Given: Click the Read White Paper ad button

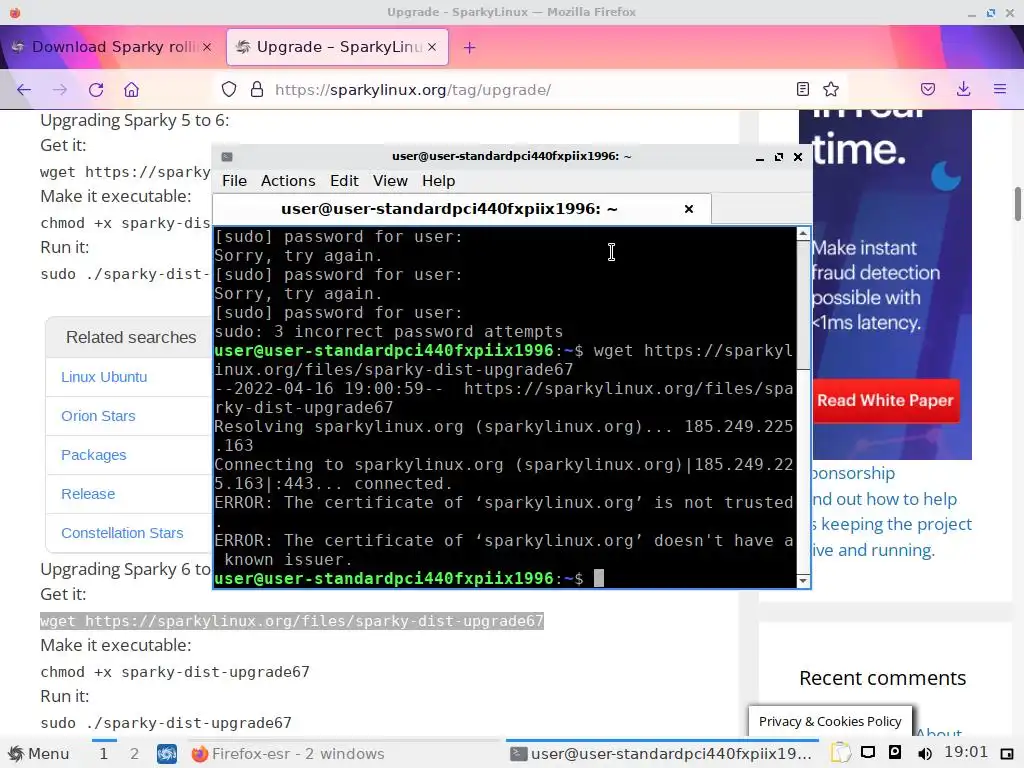Looking at the screenshot, I should point(885,400).
